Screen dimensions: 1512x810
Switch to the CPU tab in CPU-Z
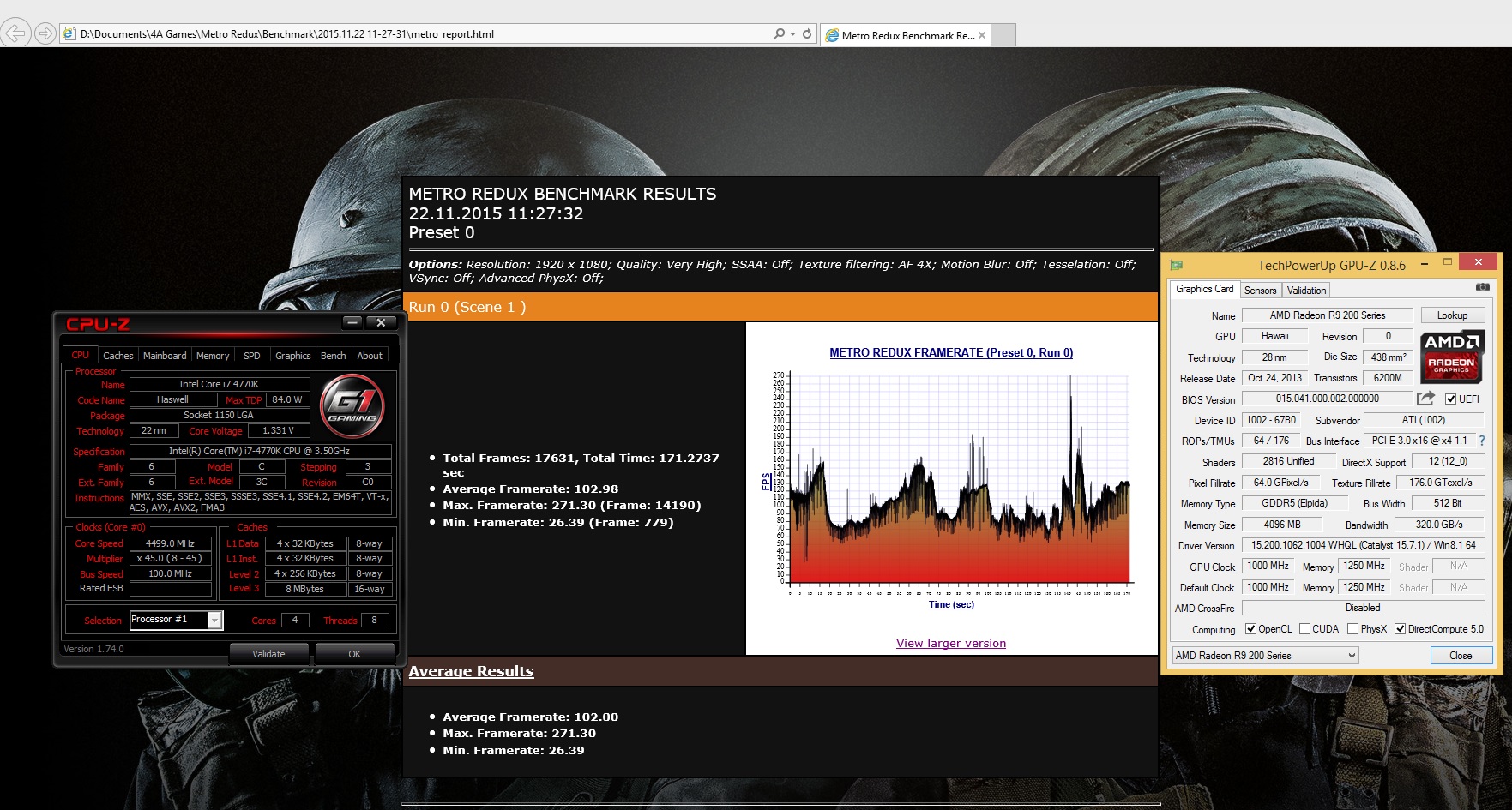(x=81, y=355)
